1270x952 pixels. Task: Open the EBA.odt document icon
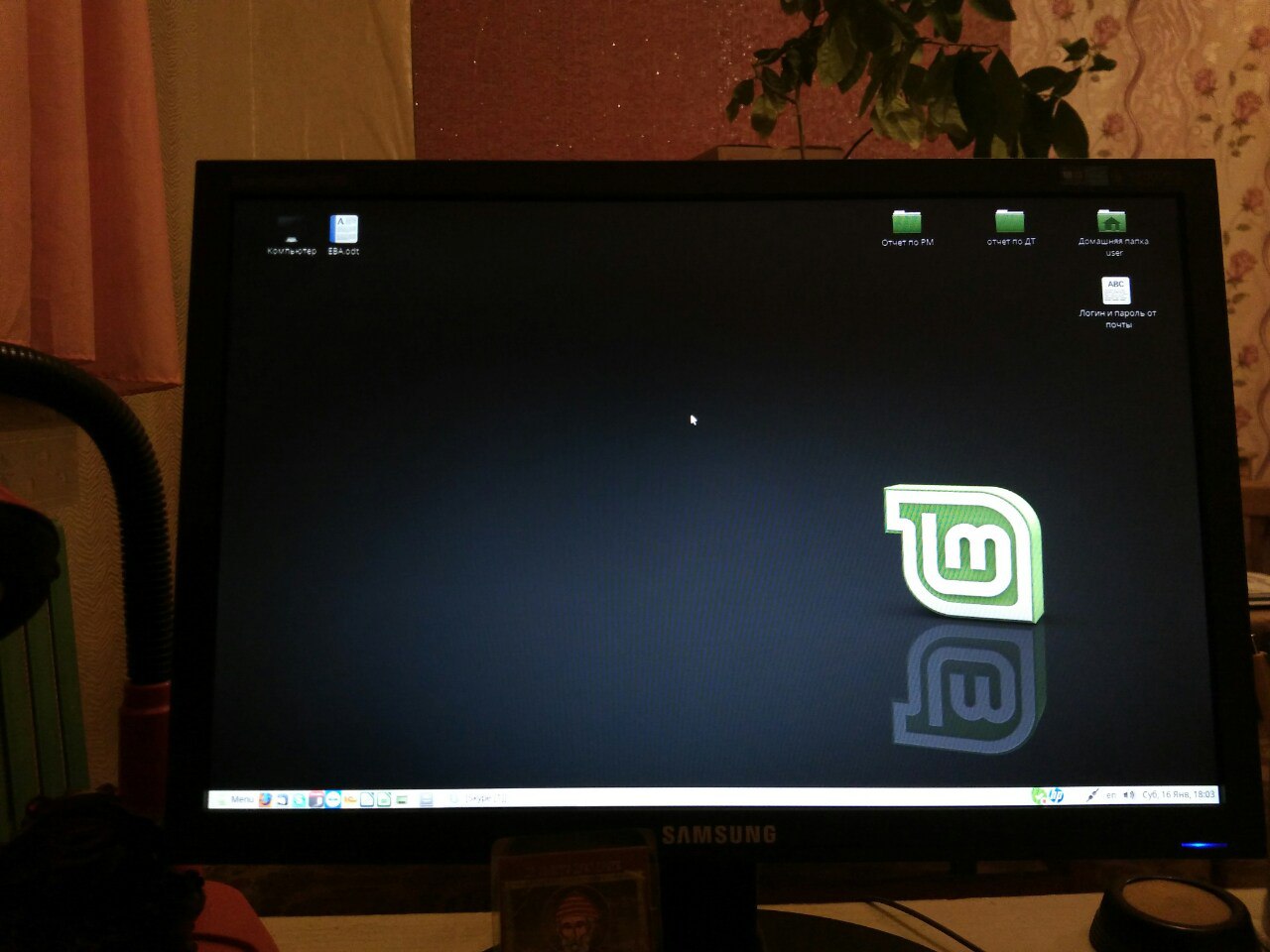pos(343,236)
